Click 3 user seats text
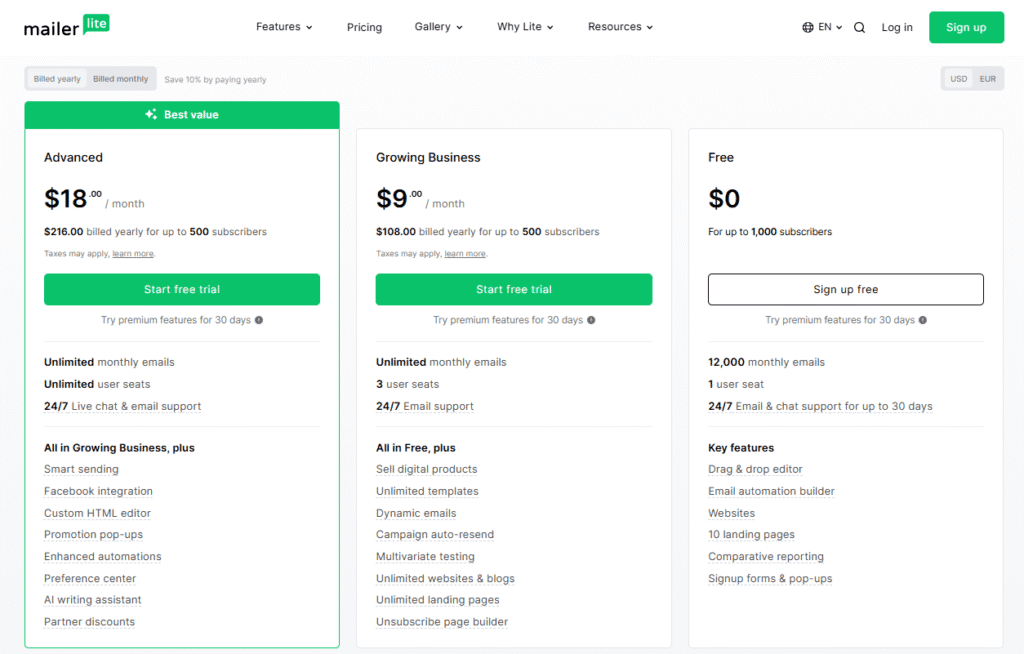The width and height of the screenshot is (1024, 654). [408, 384]
